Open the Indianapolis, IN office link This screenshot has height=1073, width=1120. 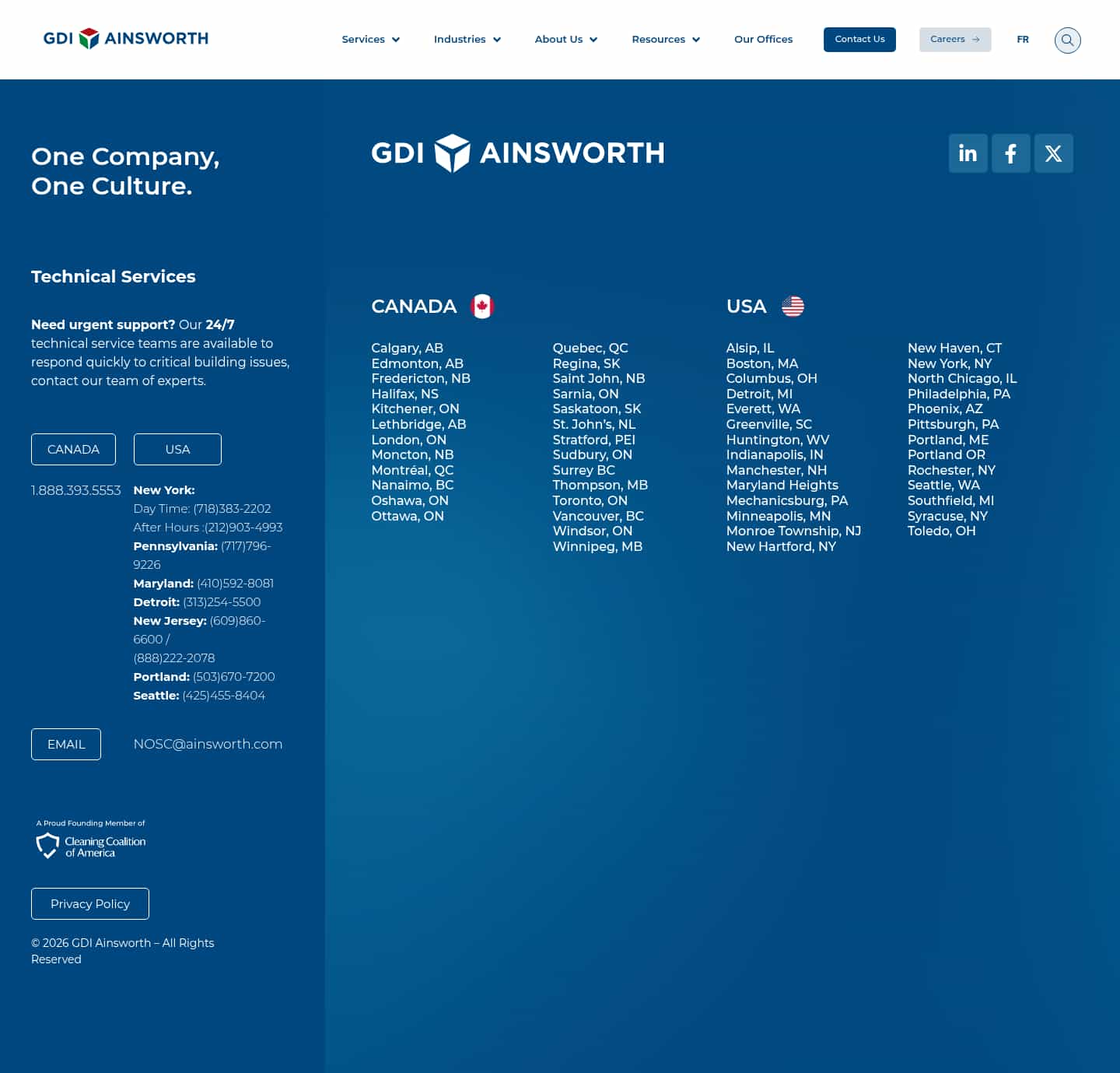click(775, 454)
